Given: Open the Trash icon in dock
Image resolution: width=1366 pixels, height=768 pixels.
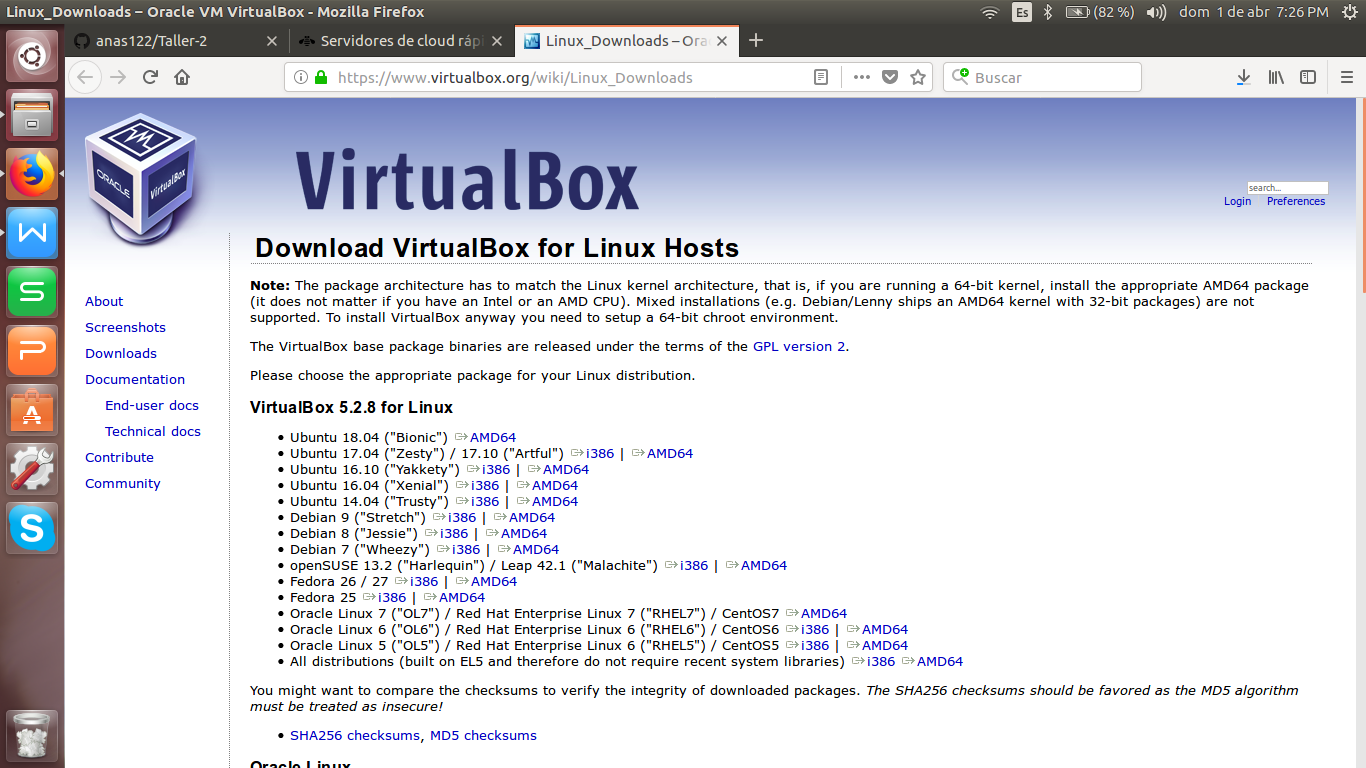Looking at the screenshot, I should [x=33, y=736].
